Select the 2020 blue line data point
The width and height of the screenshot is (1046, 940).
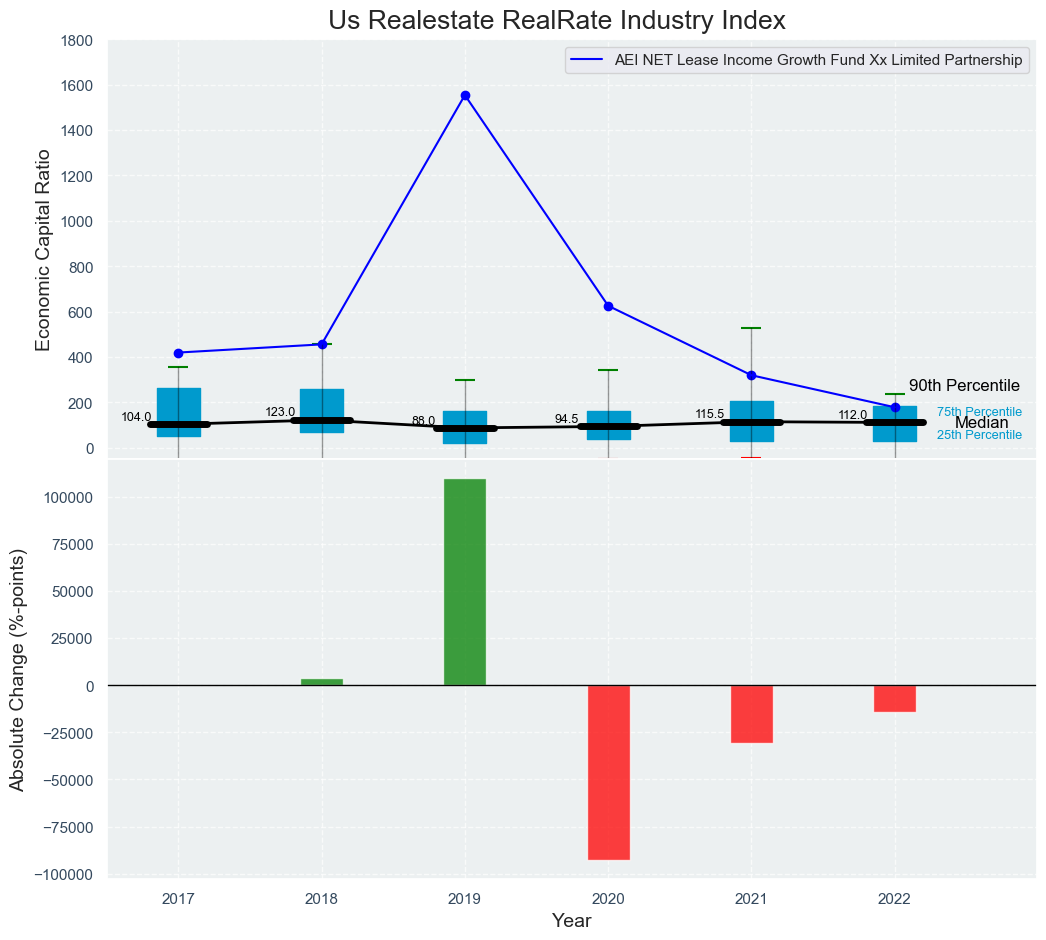(608, 306)
